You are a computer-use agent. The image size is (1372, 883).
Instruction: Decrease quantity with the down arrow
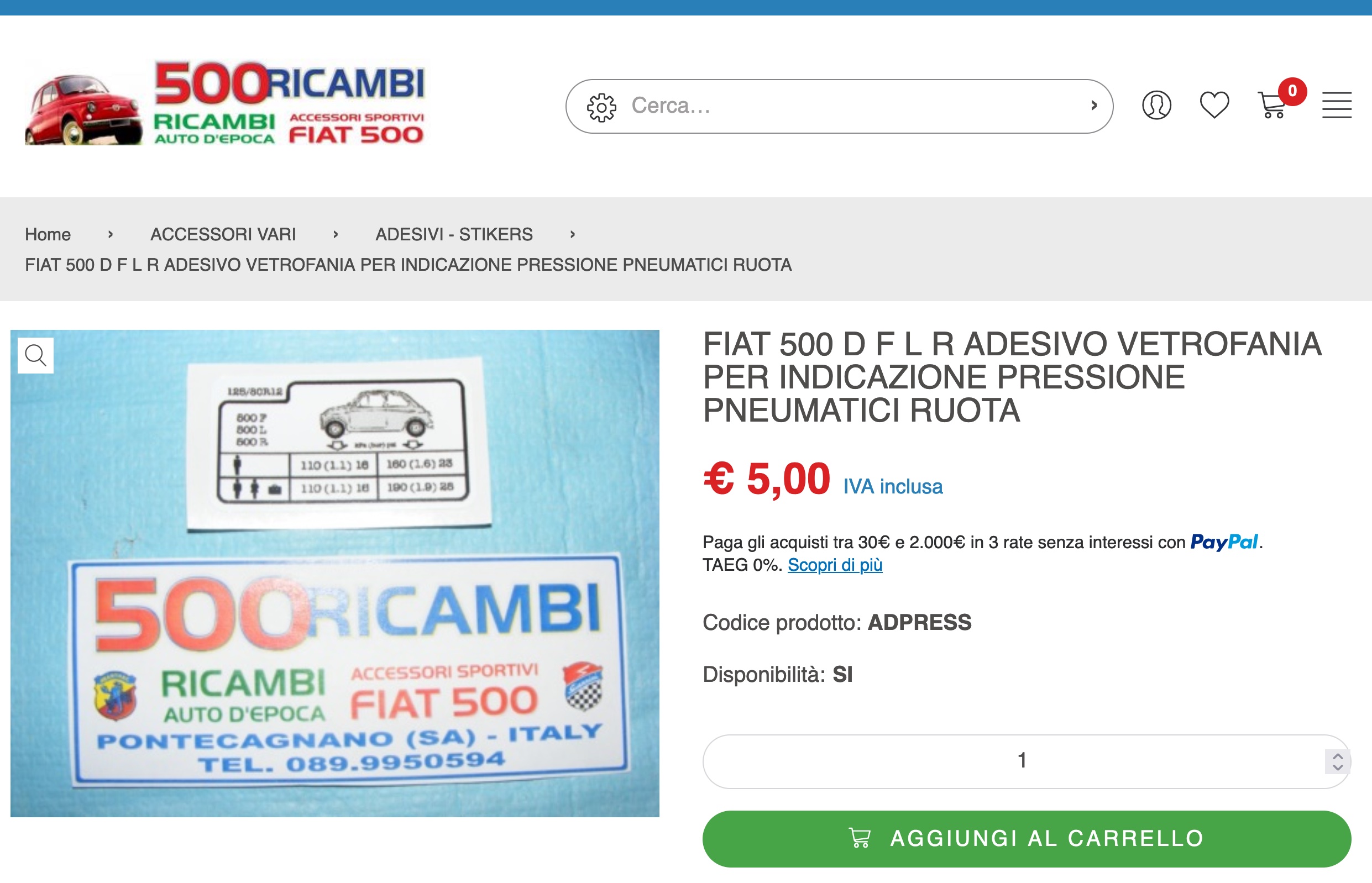coord(1338,767)
